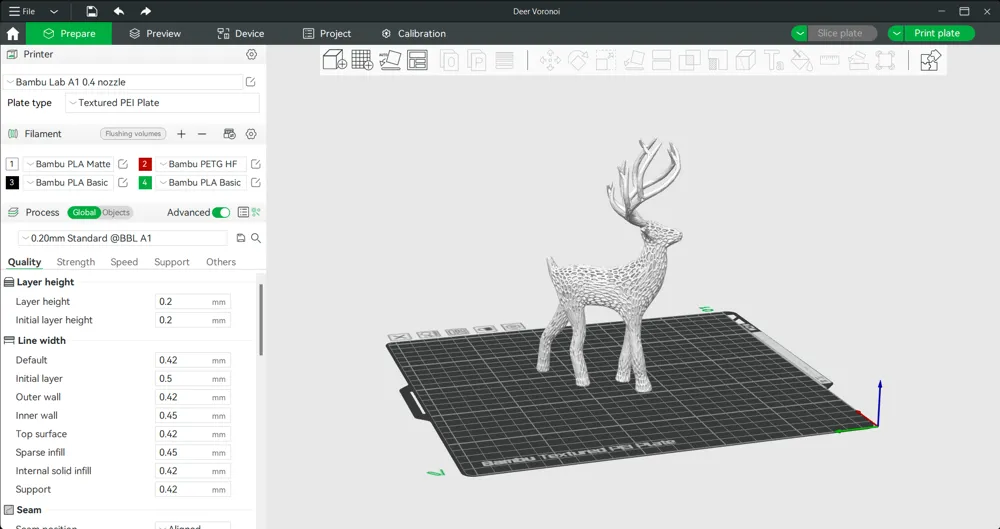Image resolution: width=1000 pixels, height=529 pixels.
Task: Save the 0.20mm Standard process preset
Action: 241,238
